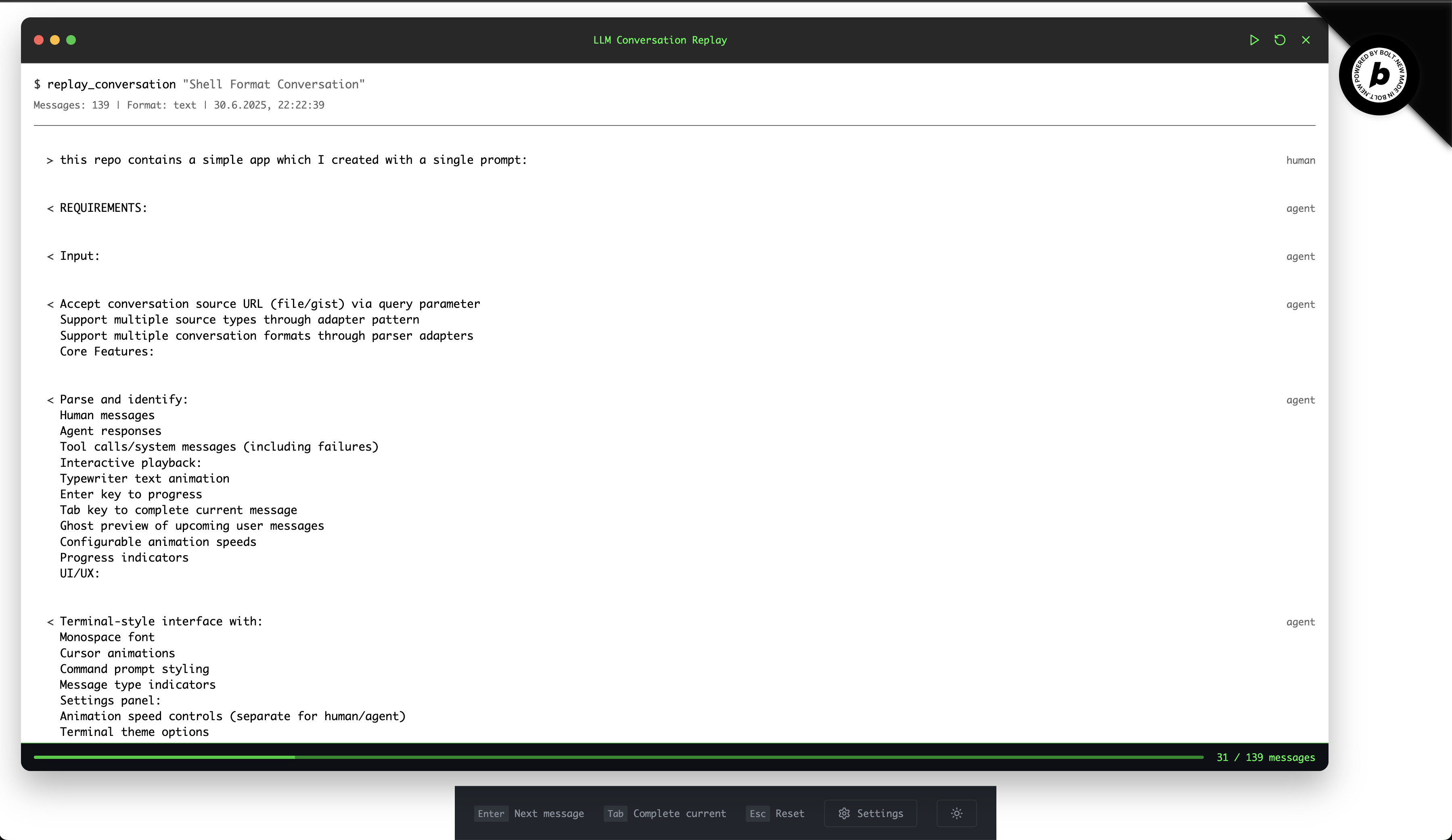Screen dimensions: 1452x840
Task: Click the green macOS window dot
Action: [x=71, y=40]
